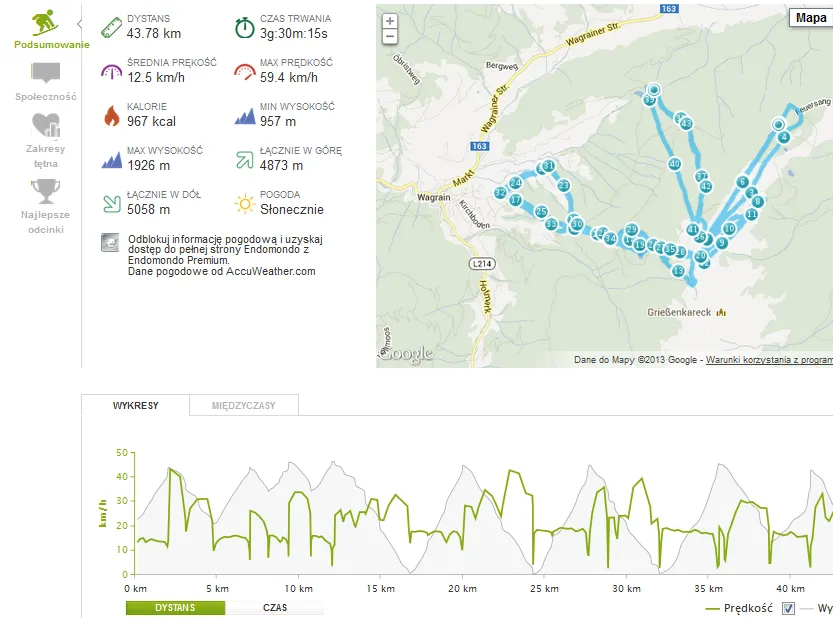This screenshot has height=618, width=833.
Task: Click the mountain icon next to Max Wysokość
Action: click(110, 161)
